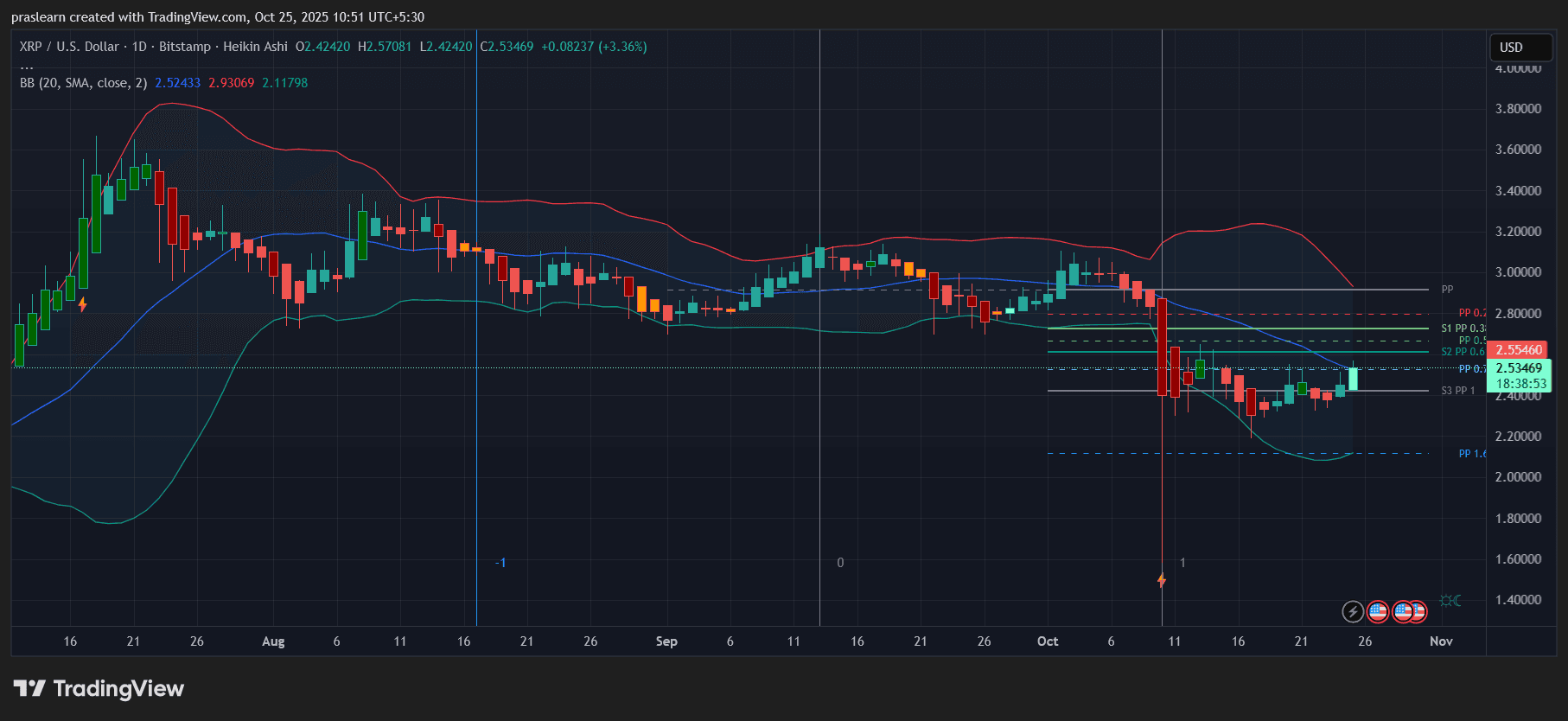Click the sun and moon session icon
This screenshot has height=721, width=1568.
click(x=1450, y=601)
